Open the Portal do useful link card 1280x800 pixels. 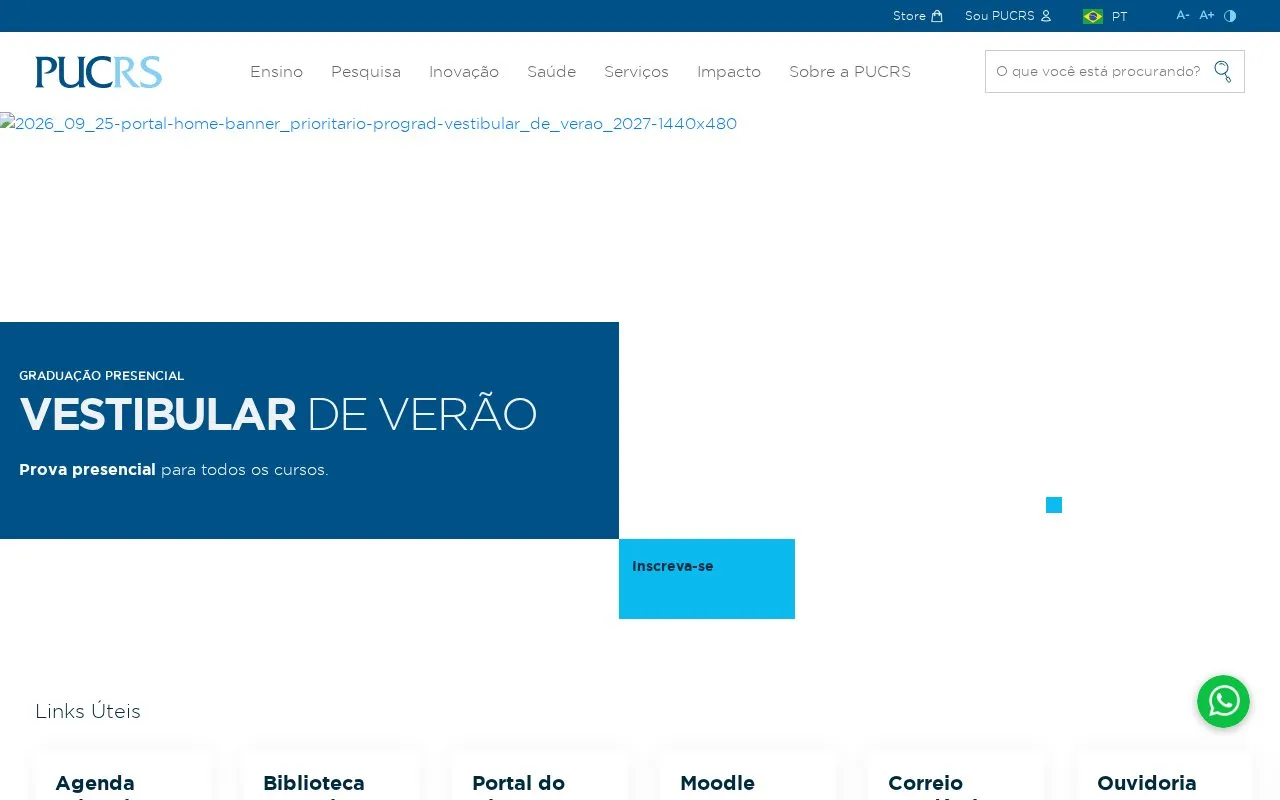(540, 776)
